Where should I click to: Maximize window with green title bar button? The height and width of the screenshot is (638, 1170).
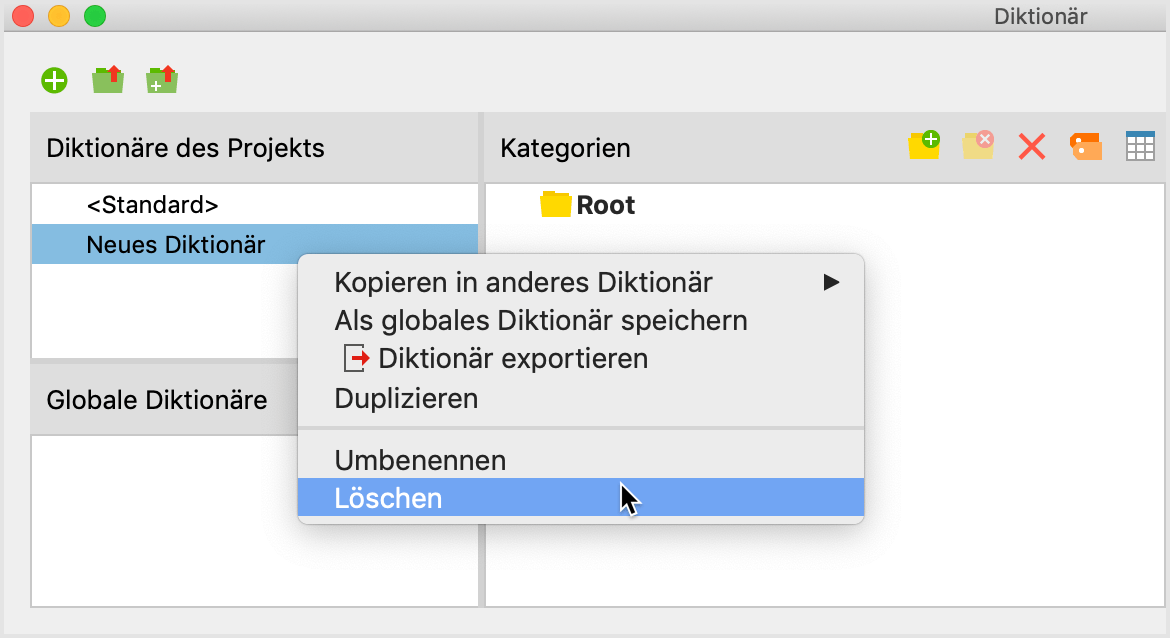click(x=95, y=16)
